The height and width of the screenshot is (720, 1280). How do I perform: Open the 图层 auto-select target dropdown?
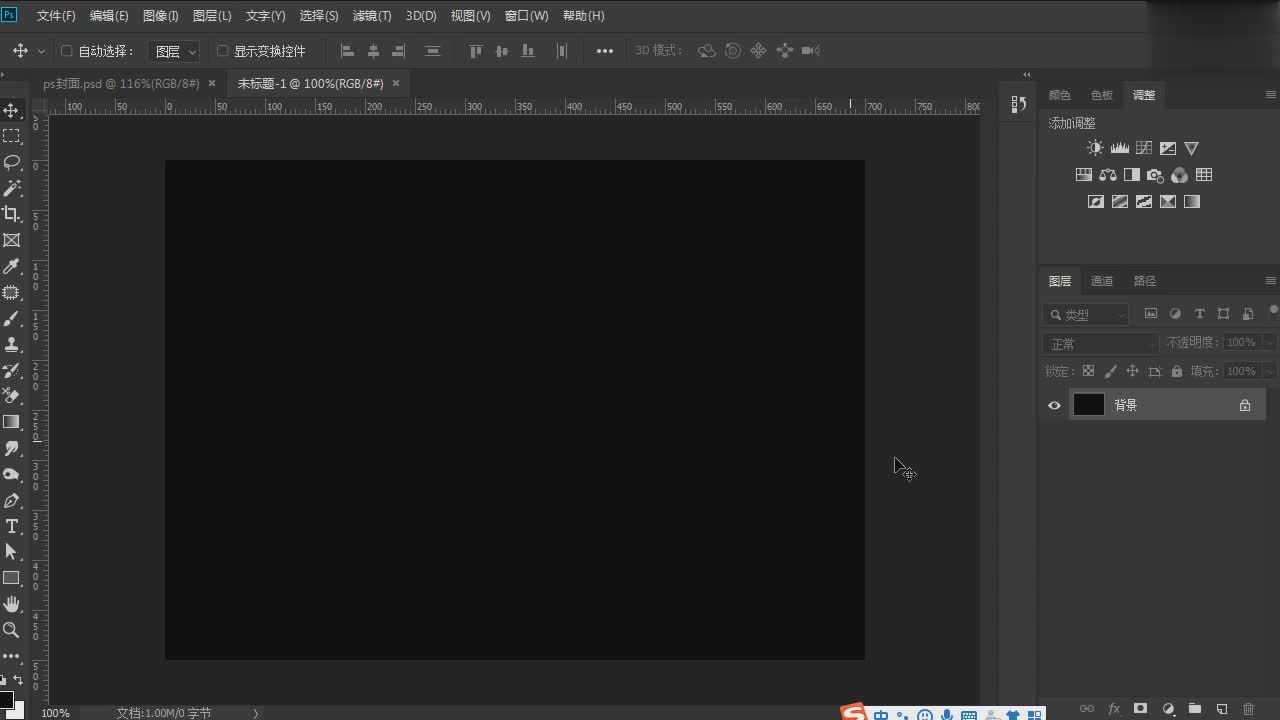coord(174,51)
